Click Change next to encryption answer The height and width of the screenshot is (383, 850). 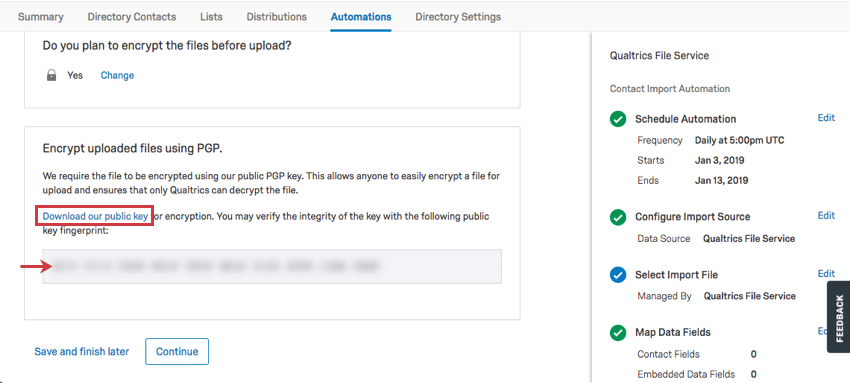click(x=117, y=75)
